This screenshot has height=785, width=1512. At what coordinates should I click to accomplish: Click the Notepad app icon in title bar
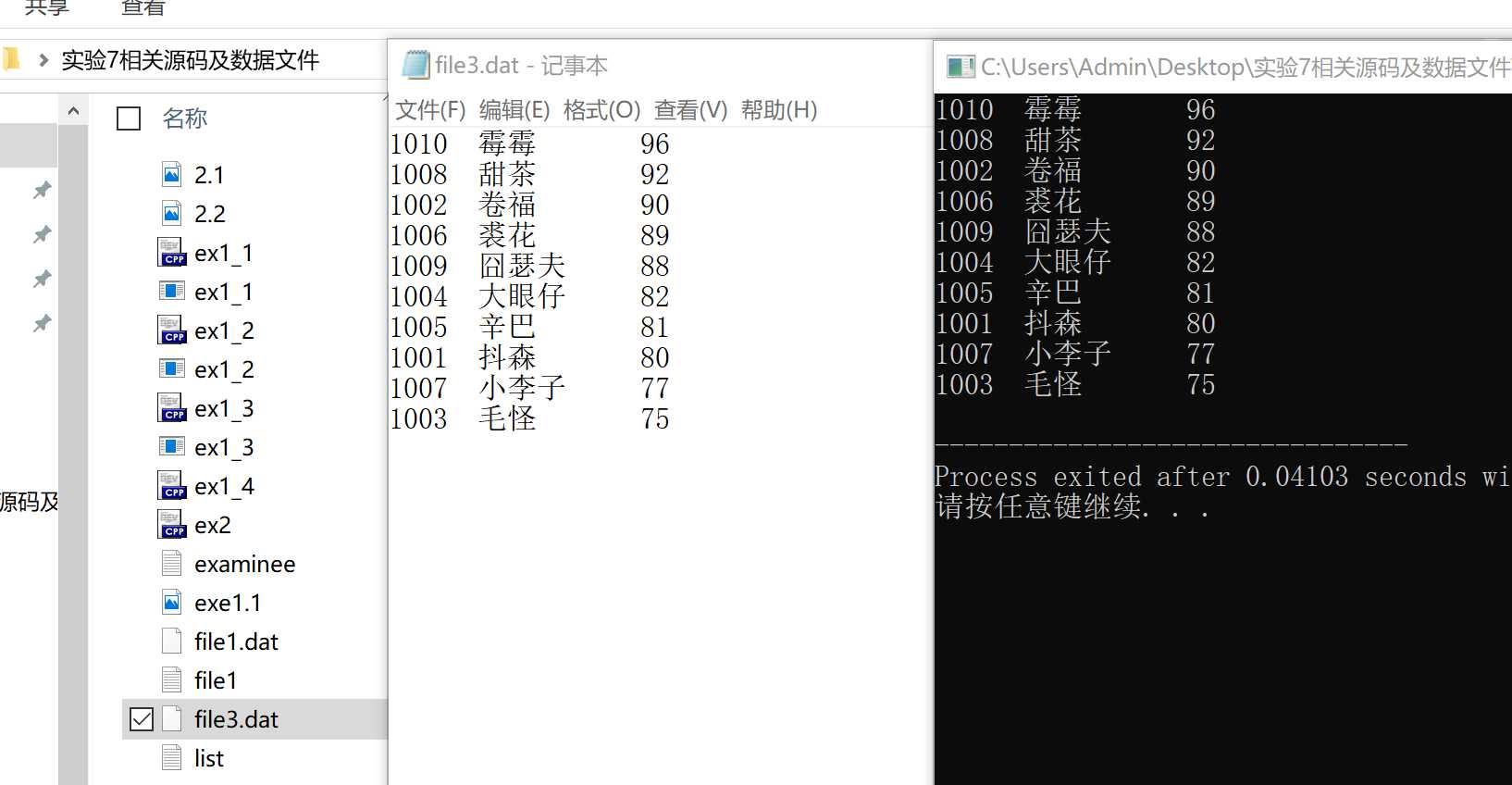pyautogui.click(x=415, y=65)
